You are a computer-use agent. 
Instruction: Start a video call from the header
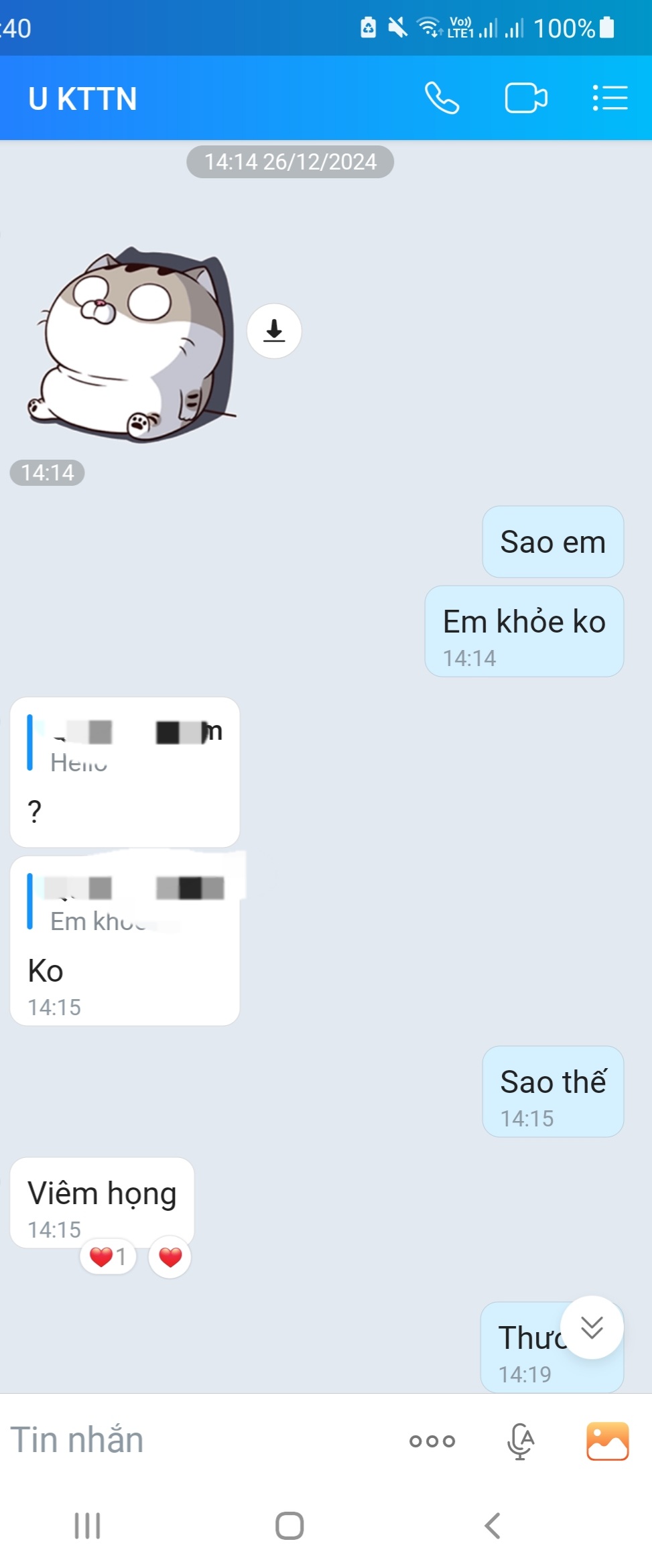pyautogui.click(x=526, y=99)
